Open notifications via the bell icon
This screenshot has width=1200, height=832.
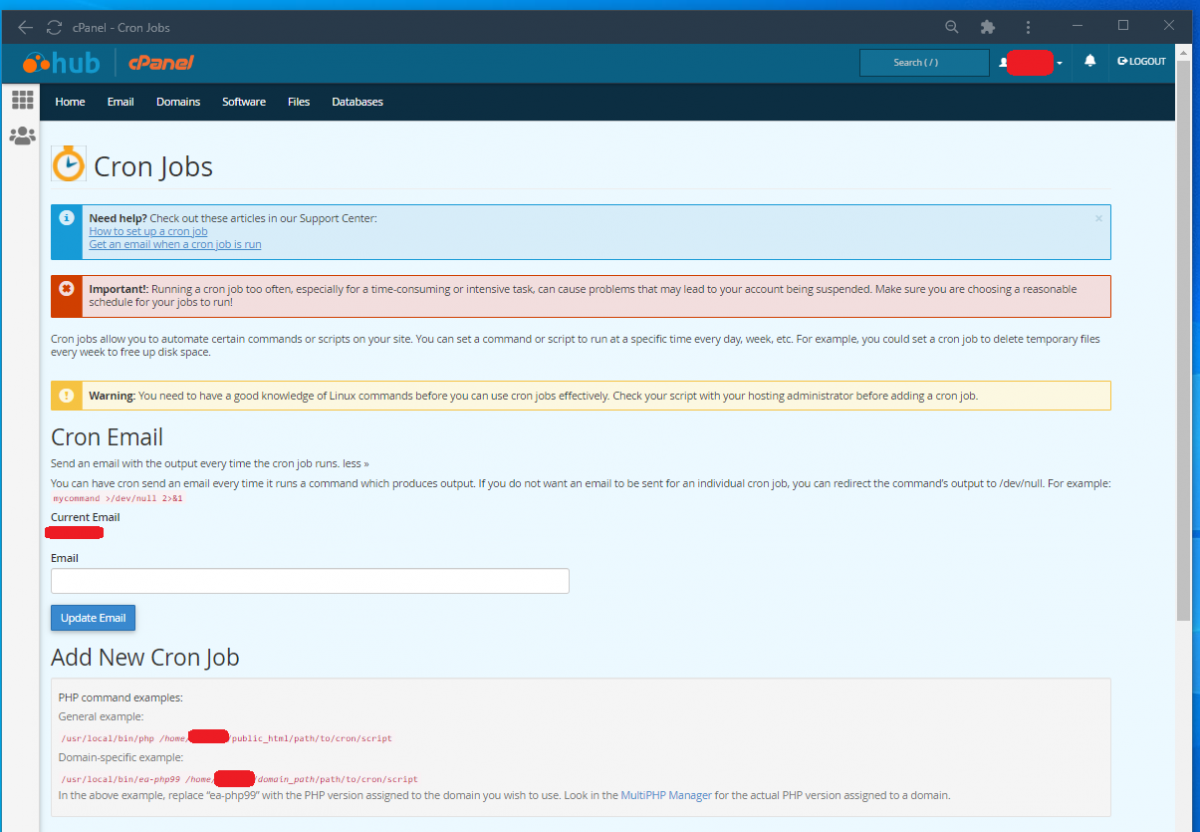point(1090,61)
